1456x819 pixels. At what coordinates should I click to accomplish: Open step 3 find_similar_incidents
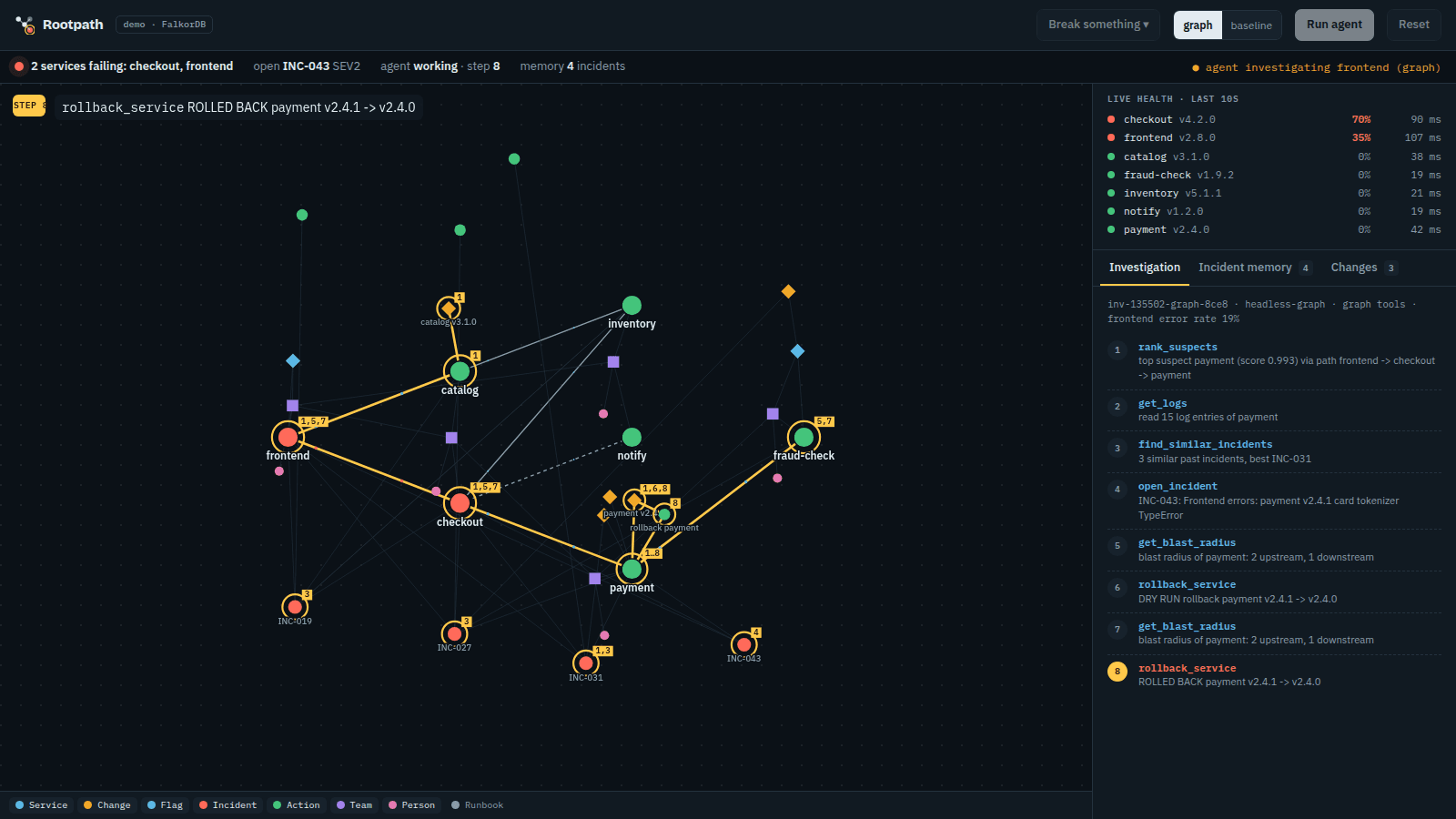(1274, 451)
